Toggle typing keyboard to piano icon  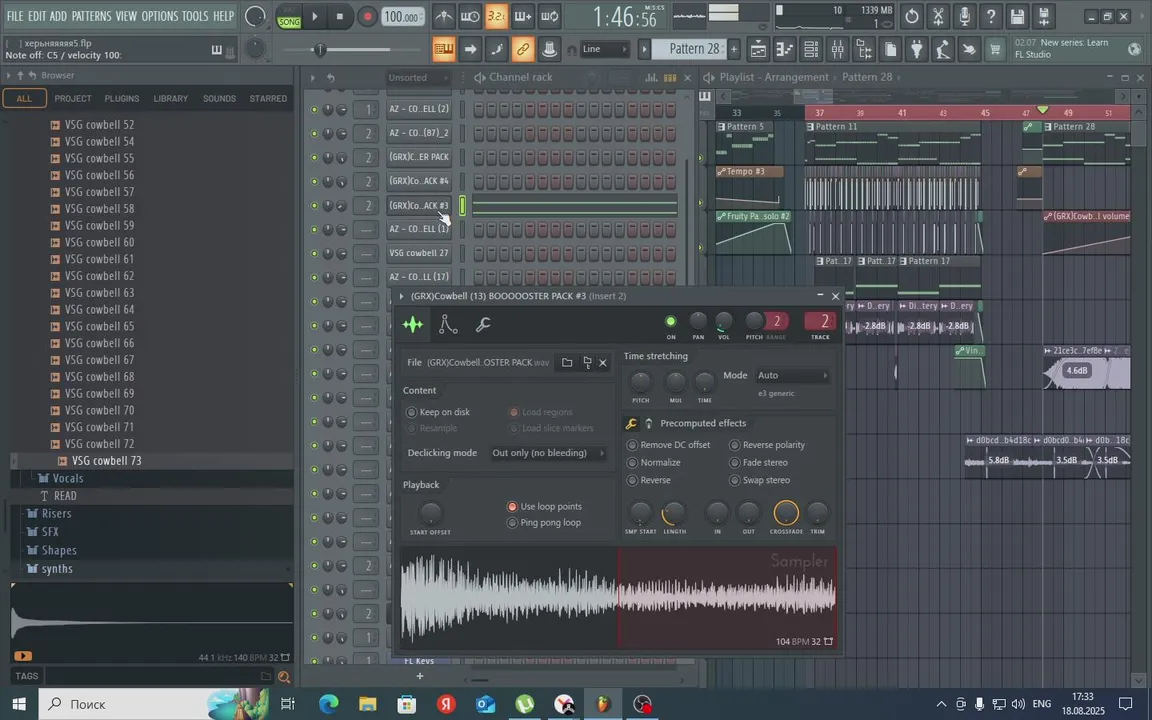coord(444,49)
